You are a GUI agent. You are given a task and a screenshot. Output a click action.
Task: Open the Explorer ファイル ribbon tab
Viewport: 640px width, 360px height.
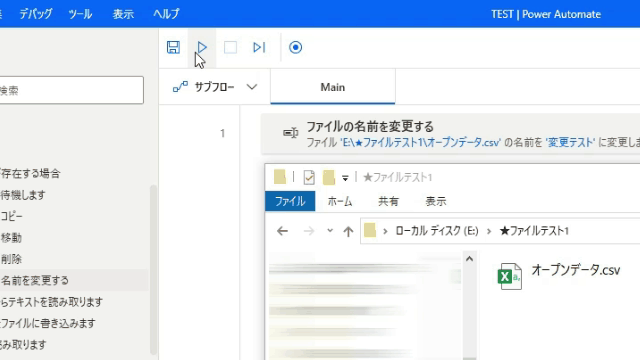click(x=290, y=201)
